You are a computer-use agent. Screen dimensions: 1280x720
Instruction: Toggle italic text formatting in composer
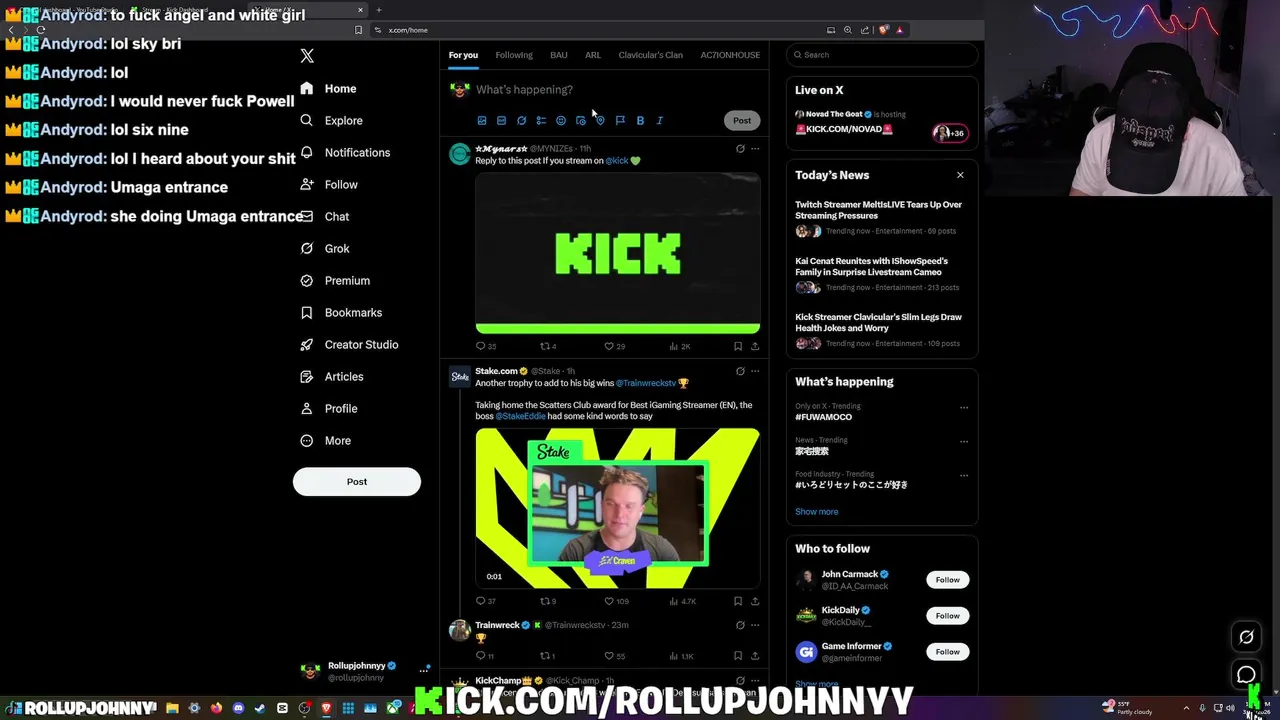point(660,120)
